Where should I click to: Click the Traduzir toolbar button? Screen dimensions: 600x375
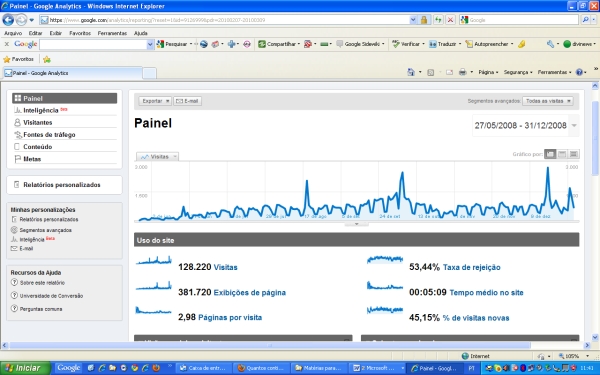coord(445,44)
